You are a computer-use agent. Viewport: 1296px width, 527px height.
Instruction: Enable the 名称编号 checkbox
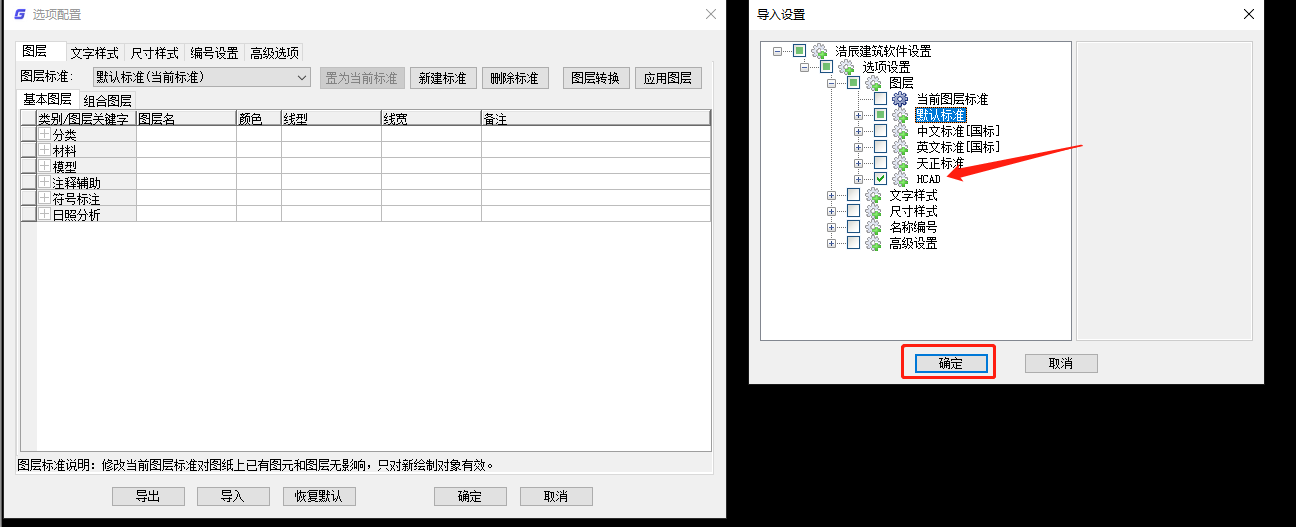coord(853,227)
